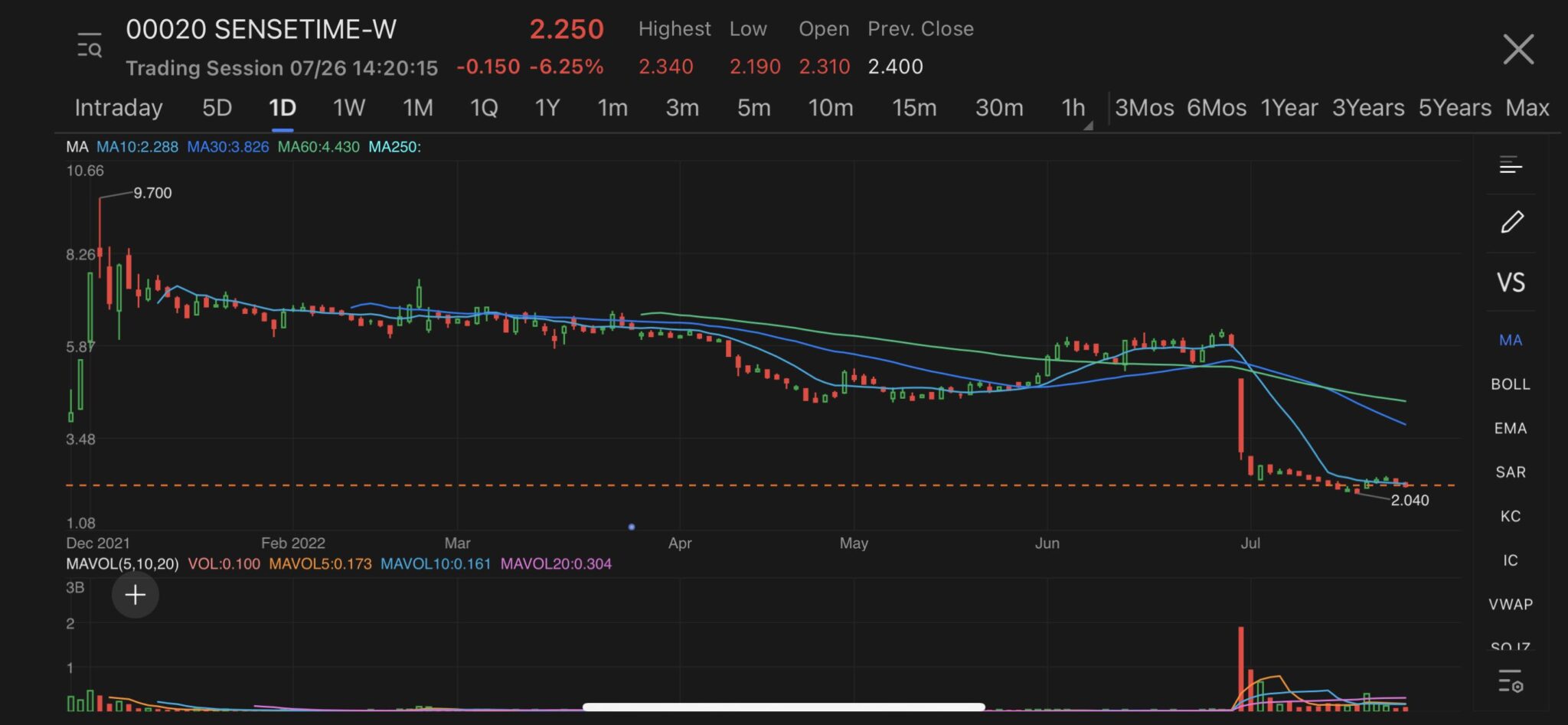Choose the 1m minute interval
The height and width of the screenshot is (725, 1568).
click(612, 108)
